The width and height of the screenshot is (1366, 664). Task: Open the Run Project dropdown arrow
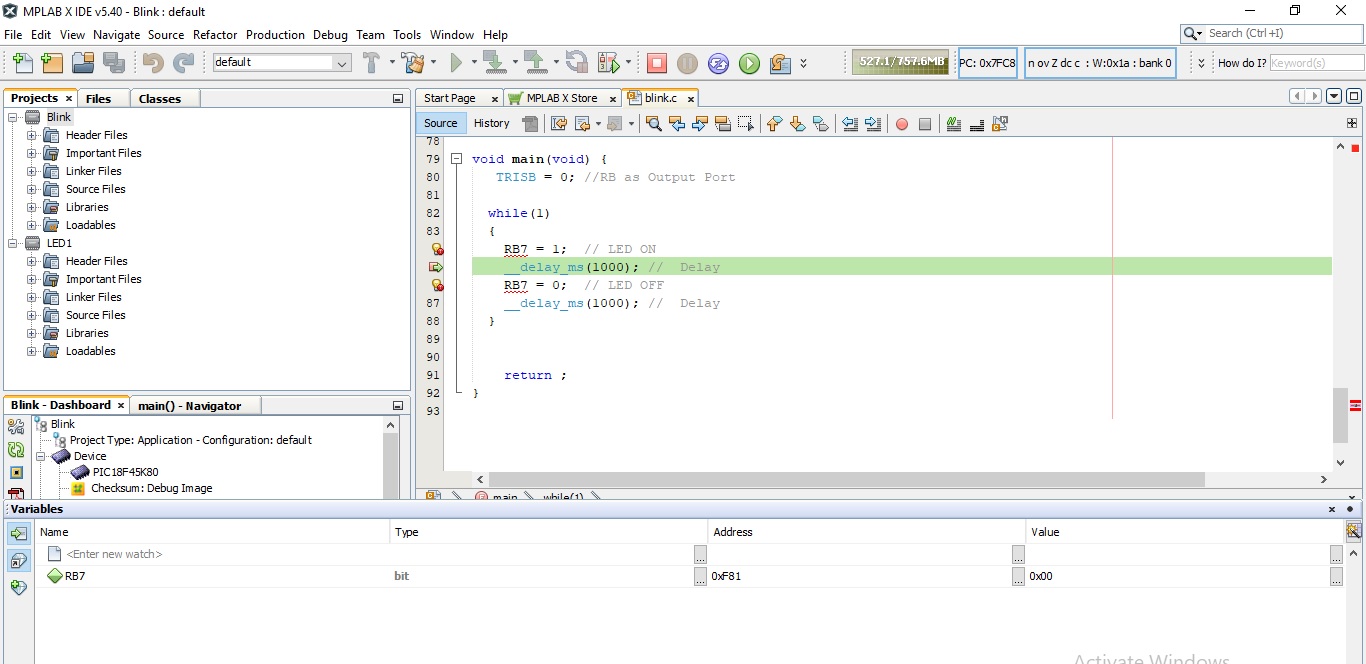click(474, 63)
